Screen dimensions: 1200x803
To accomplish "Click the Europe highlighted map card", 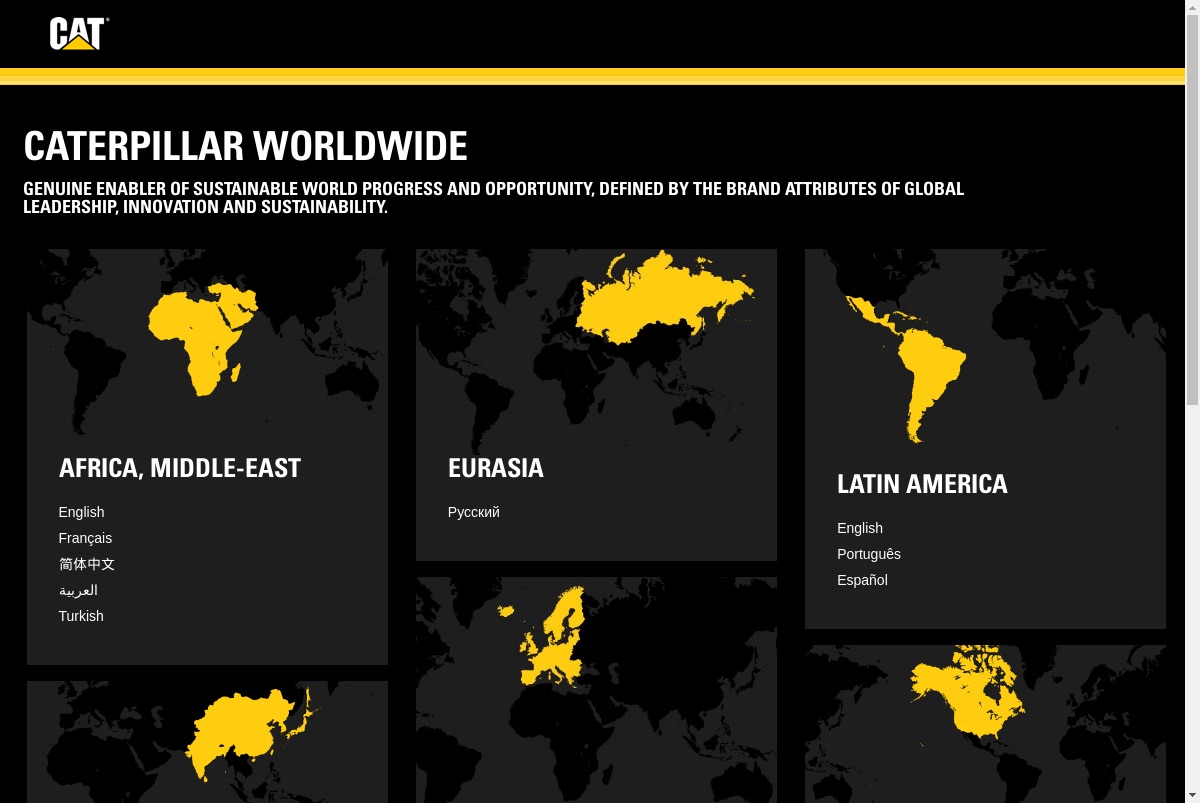I will [x=596, y=690].
